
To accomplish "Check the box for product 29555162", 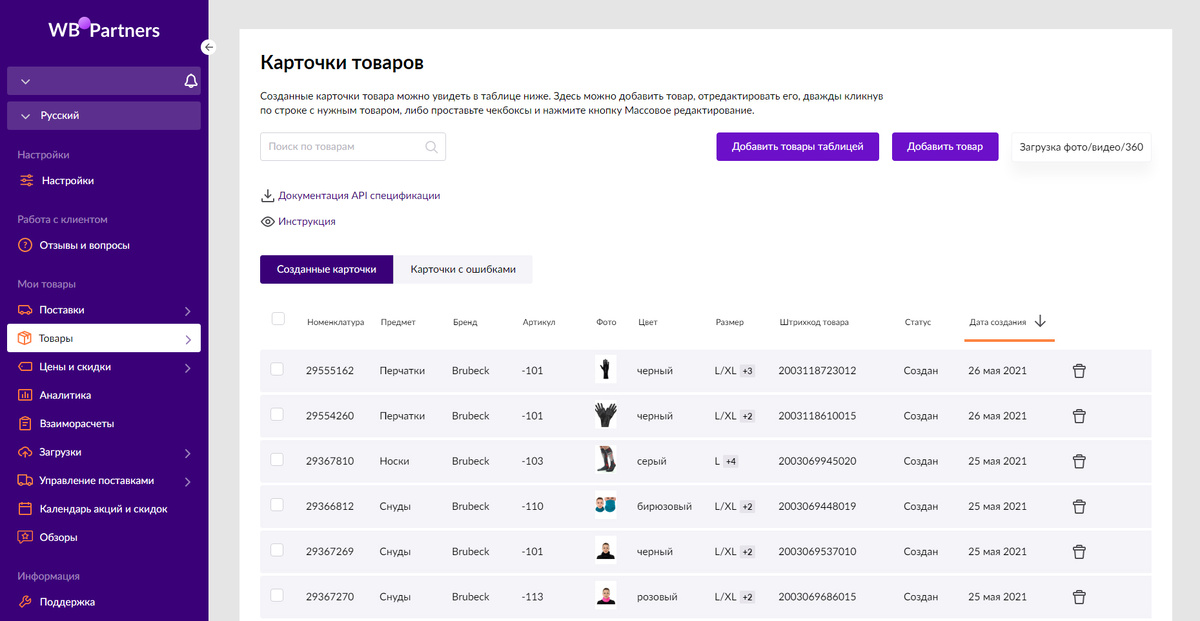I will [x=277, y=369].
